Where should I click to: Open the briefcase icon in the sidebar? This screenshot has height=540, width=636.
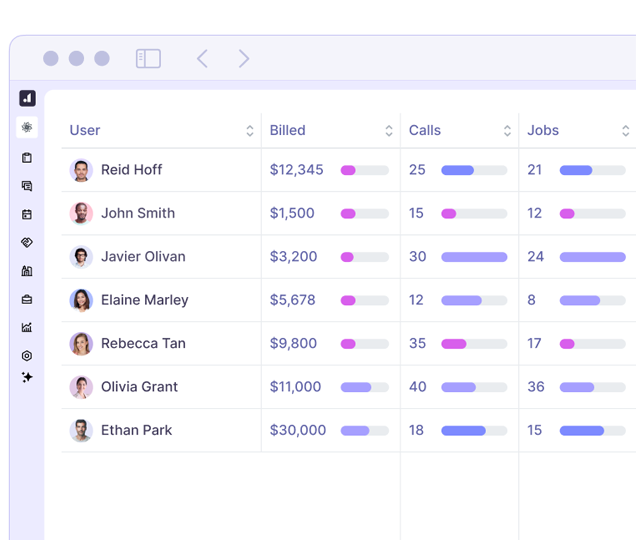pyautogui.click(x=27, y=299)
